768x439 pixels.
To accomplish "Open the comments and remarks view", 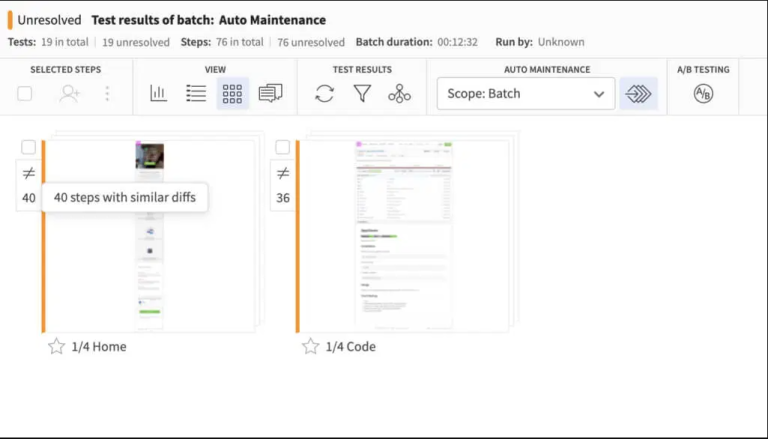I will point(270,94).
